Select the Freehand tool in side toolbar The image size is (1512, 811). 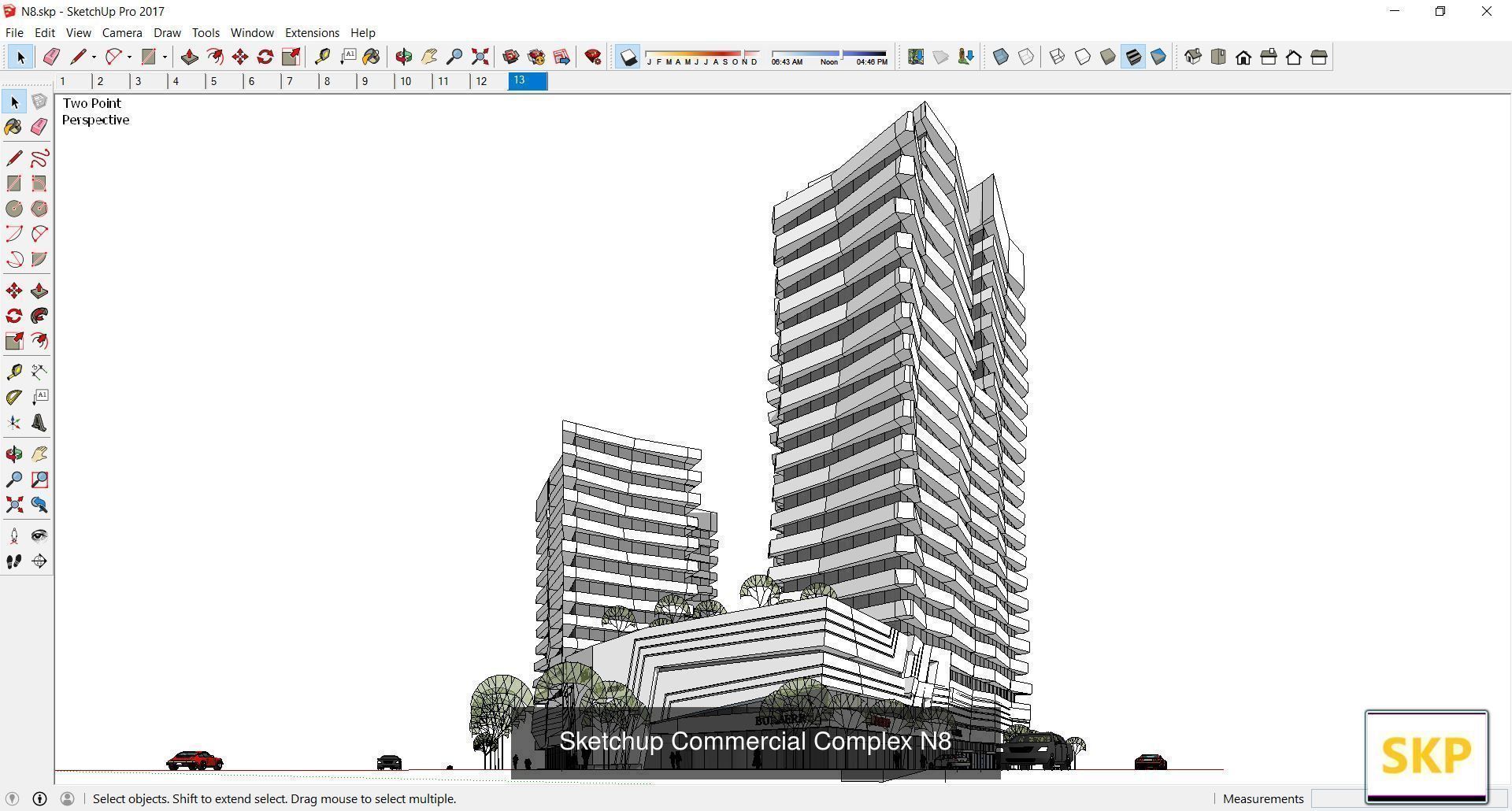coord(39,158)
